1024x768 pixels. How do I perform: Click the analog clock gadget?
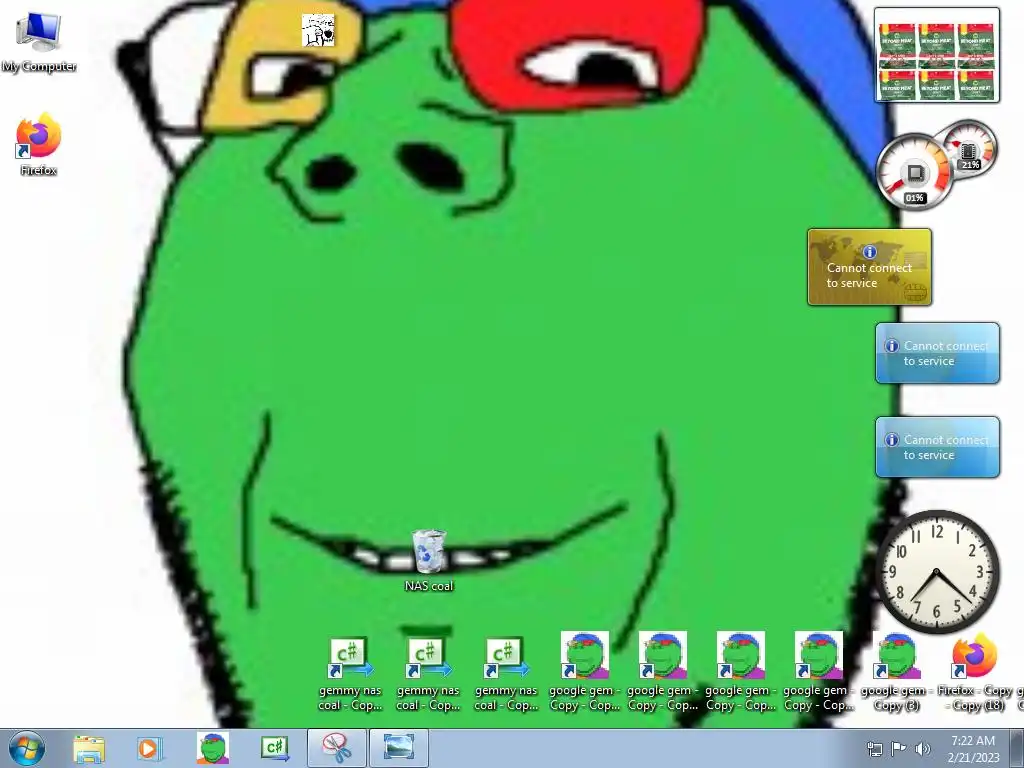click(x=937, y=572)
